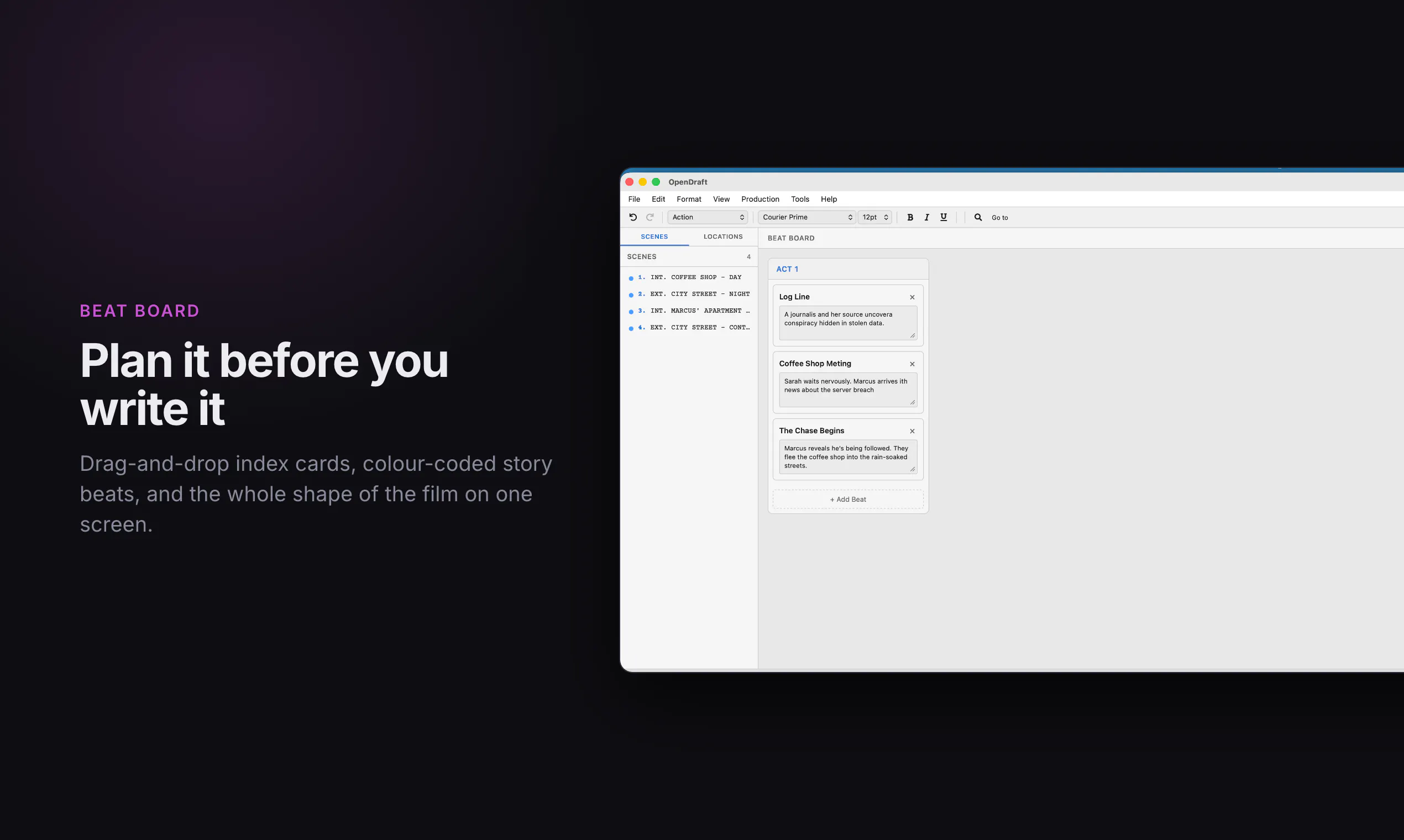Delete The Chase Begins beat card
Viewport: 1404px width, 840px height.
click(x=912, y=431)
